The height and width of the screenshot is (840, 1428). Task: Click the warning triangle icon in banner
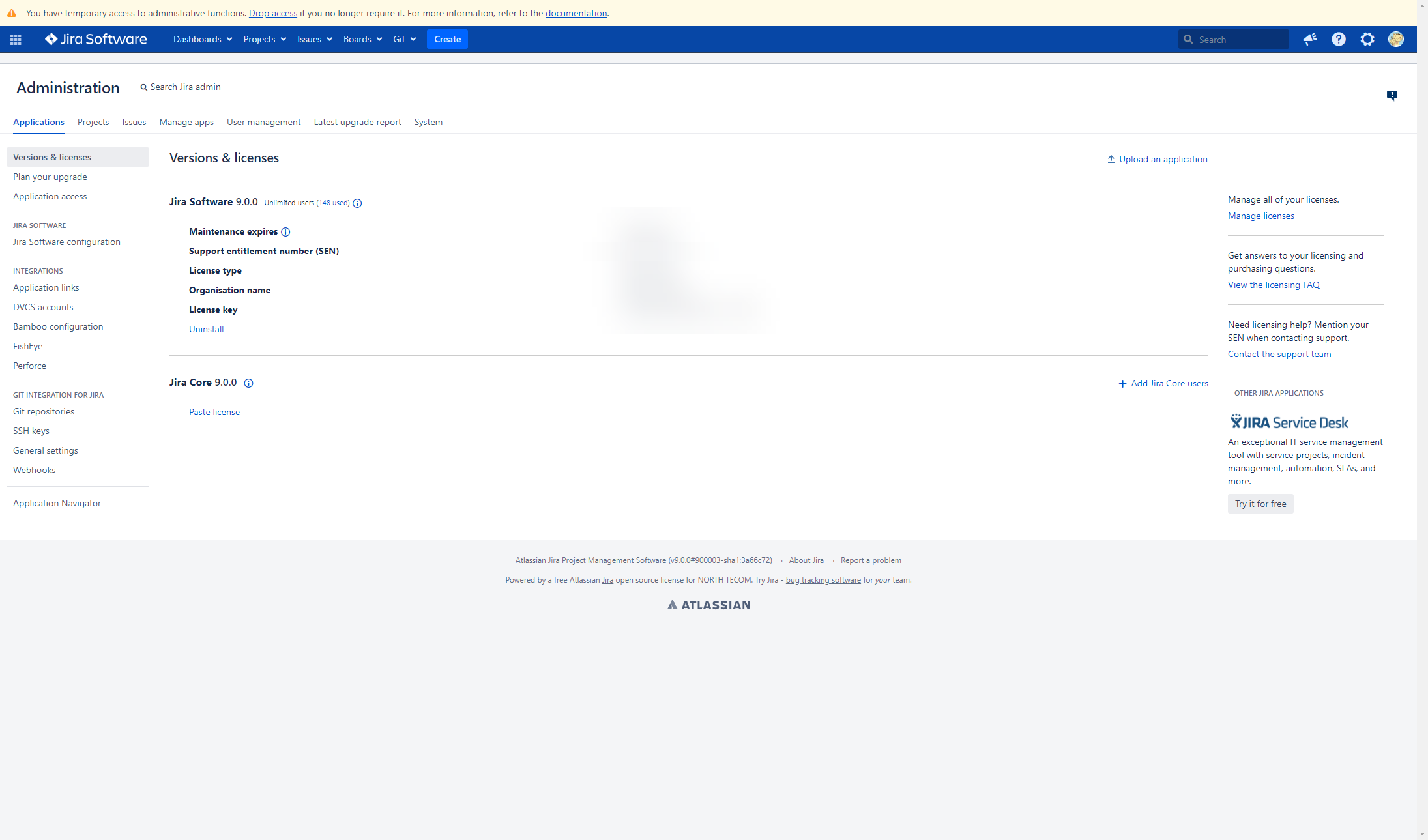[x=12, y=13]
